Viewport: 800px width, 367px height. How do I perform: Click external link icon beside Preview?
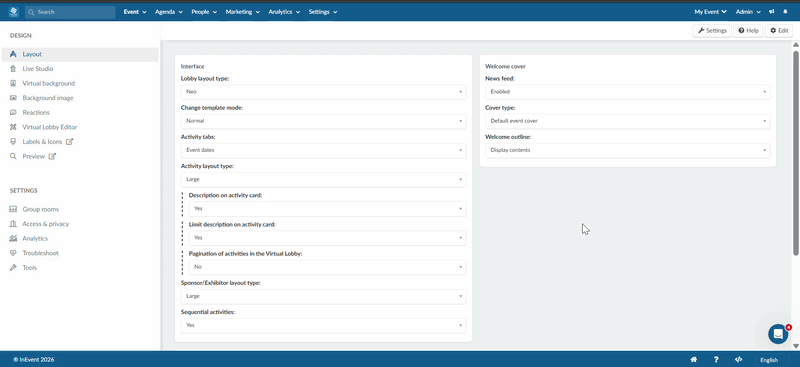click(x=52, y=156)
